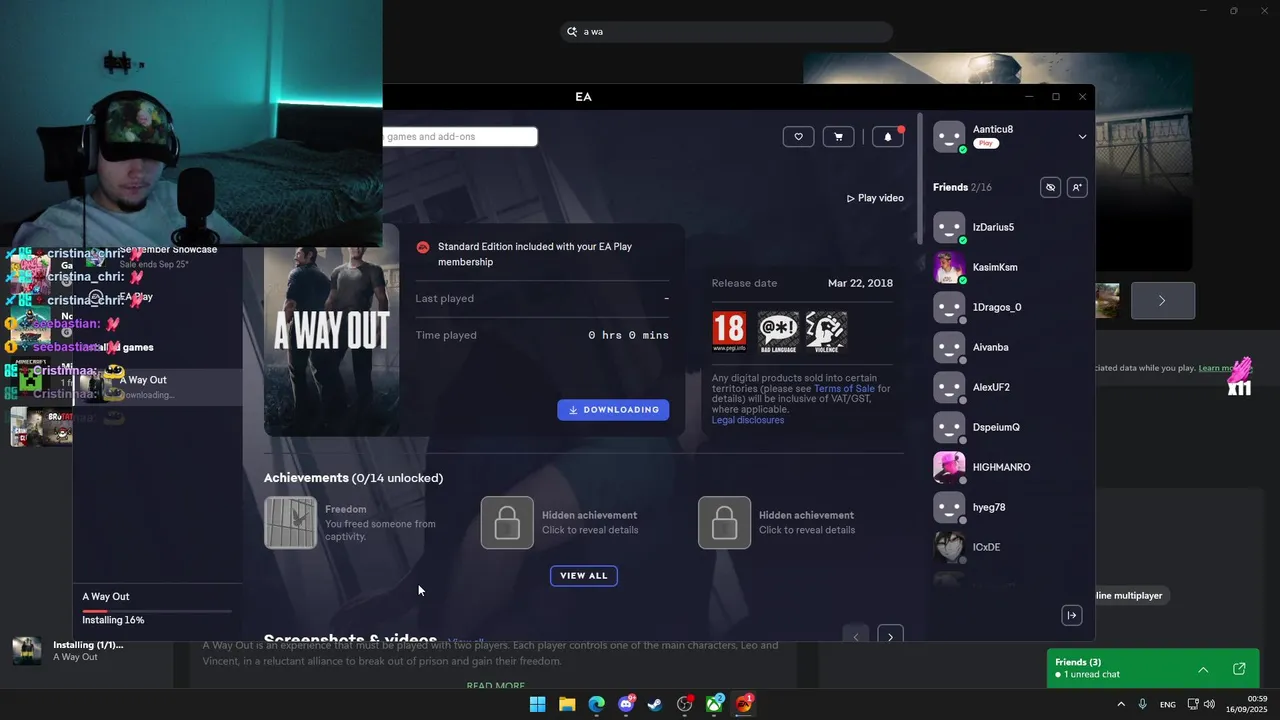Click next arrow in Xbox app gallery
This screenshot has height=720, width=1280.
tap(1162, 300)
